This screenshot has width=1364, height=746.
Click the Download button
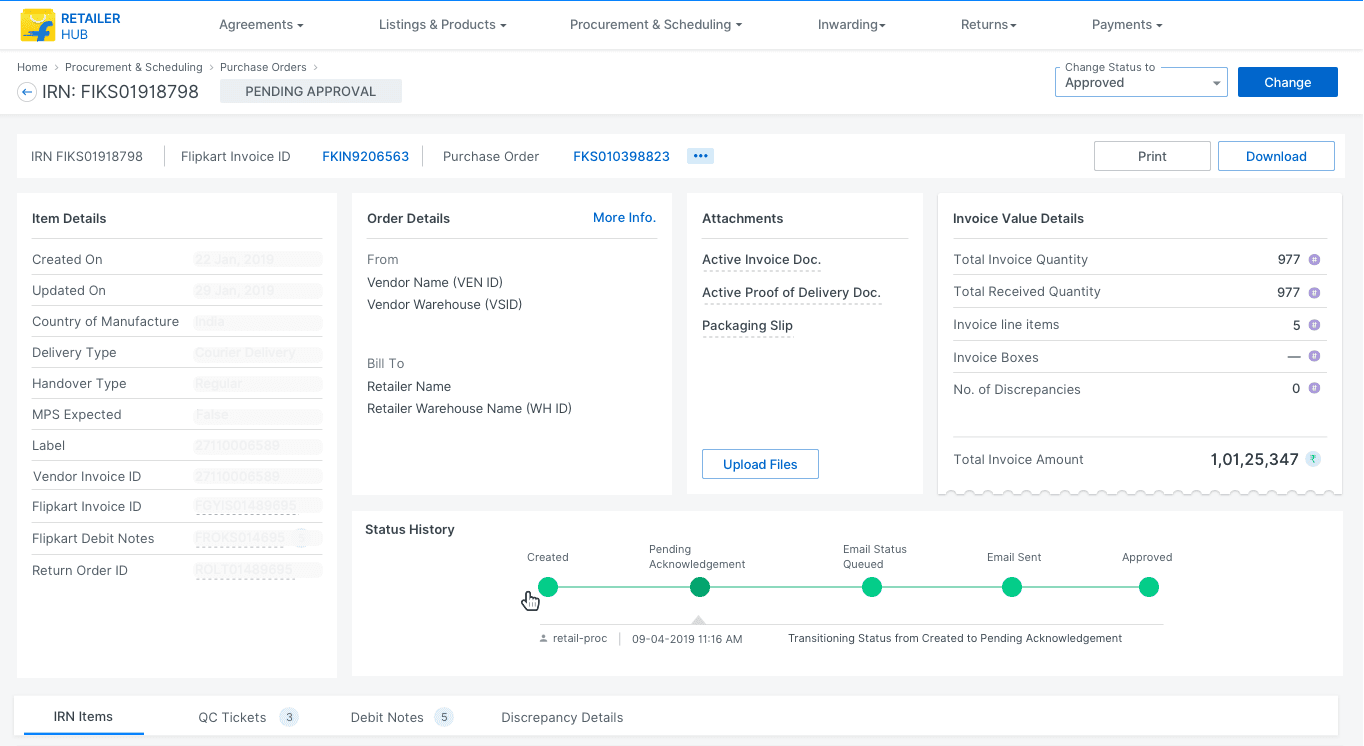[x=1276, y=156]
